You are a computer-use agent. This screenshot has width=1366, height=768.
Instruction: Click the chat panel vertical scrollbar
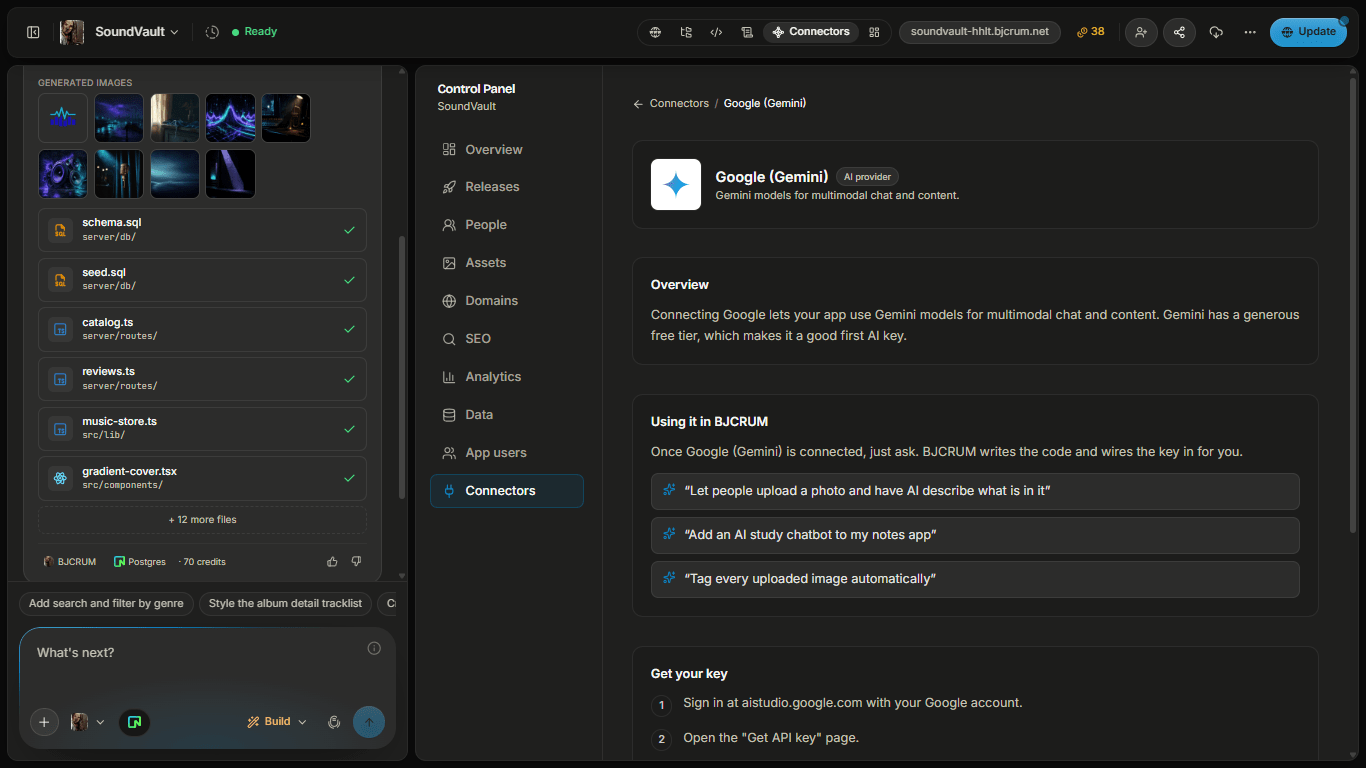click(x=403, y=366)
